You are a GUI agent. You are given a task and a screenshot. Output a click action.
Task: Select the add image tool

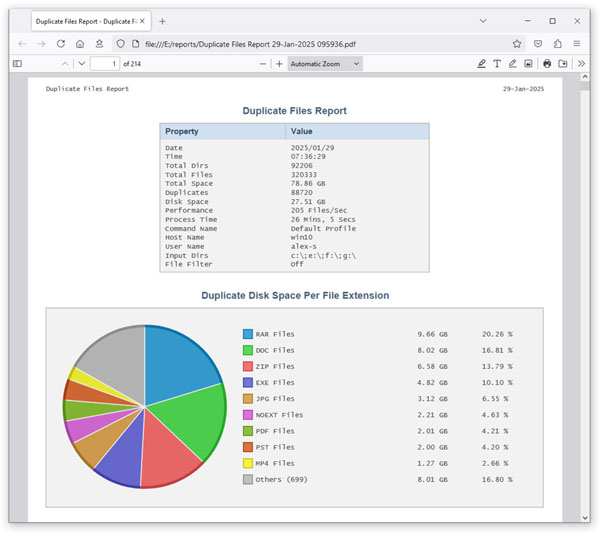pyautogui.click(x=528, y=64)
